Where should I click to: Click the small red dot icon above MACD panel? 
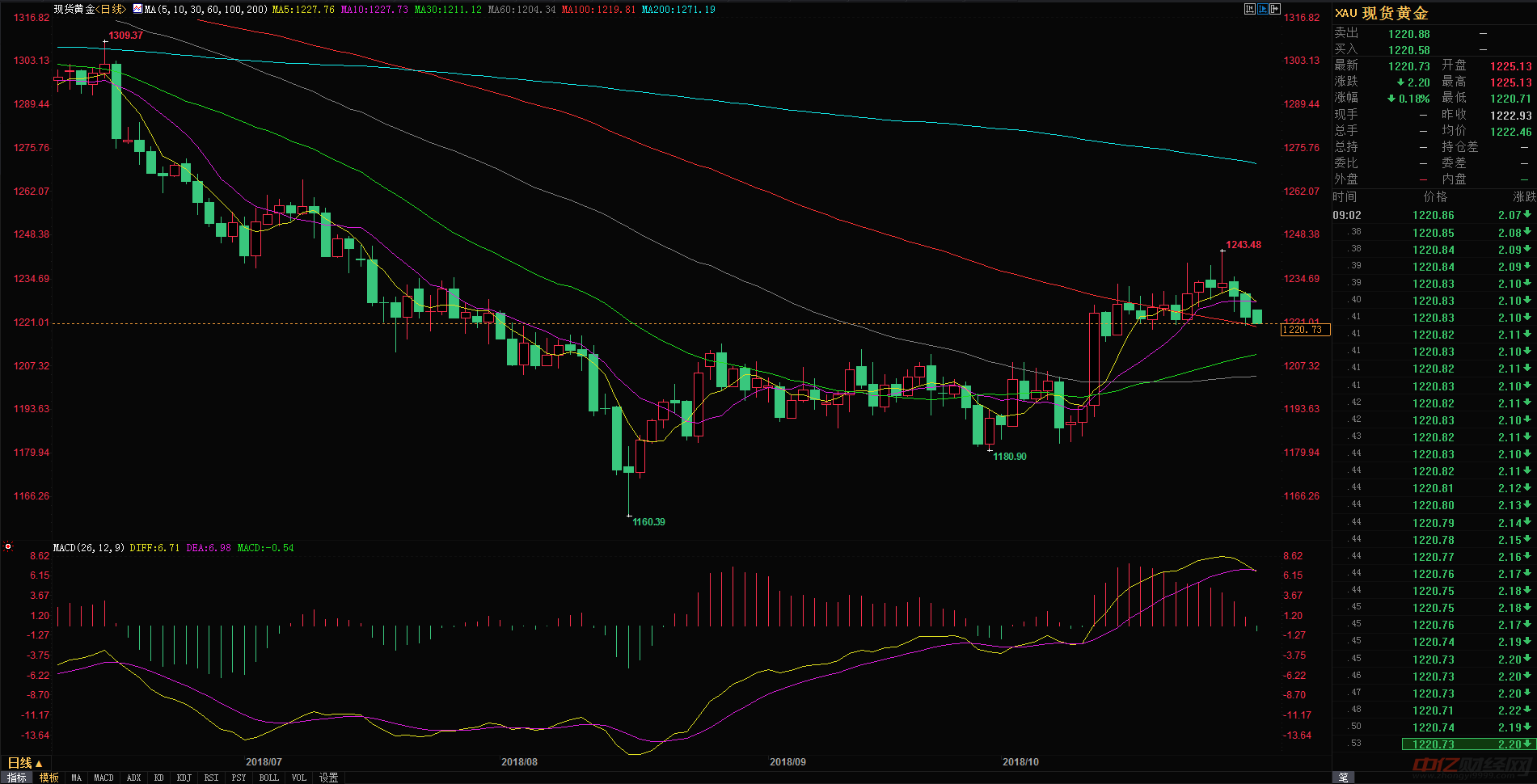(x=8, y=546)
